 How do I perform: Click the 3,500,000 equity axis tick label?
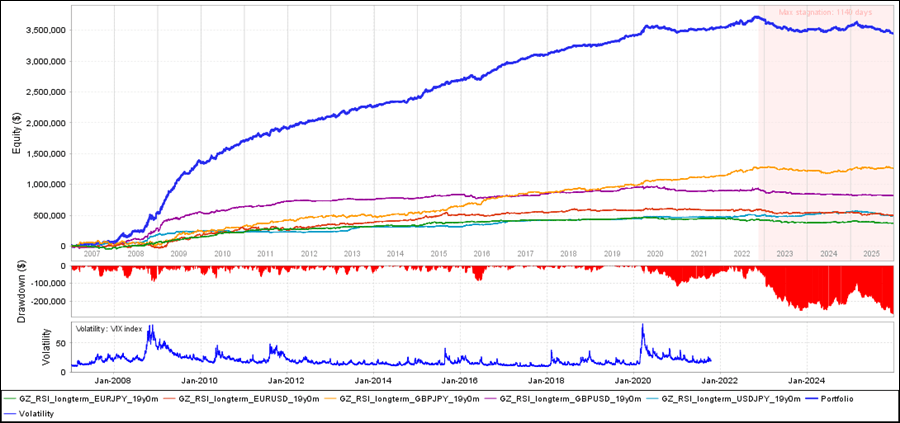coord(43,30)
